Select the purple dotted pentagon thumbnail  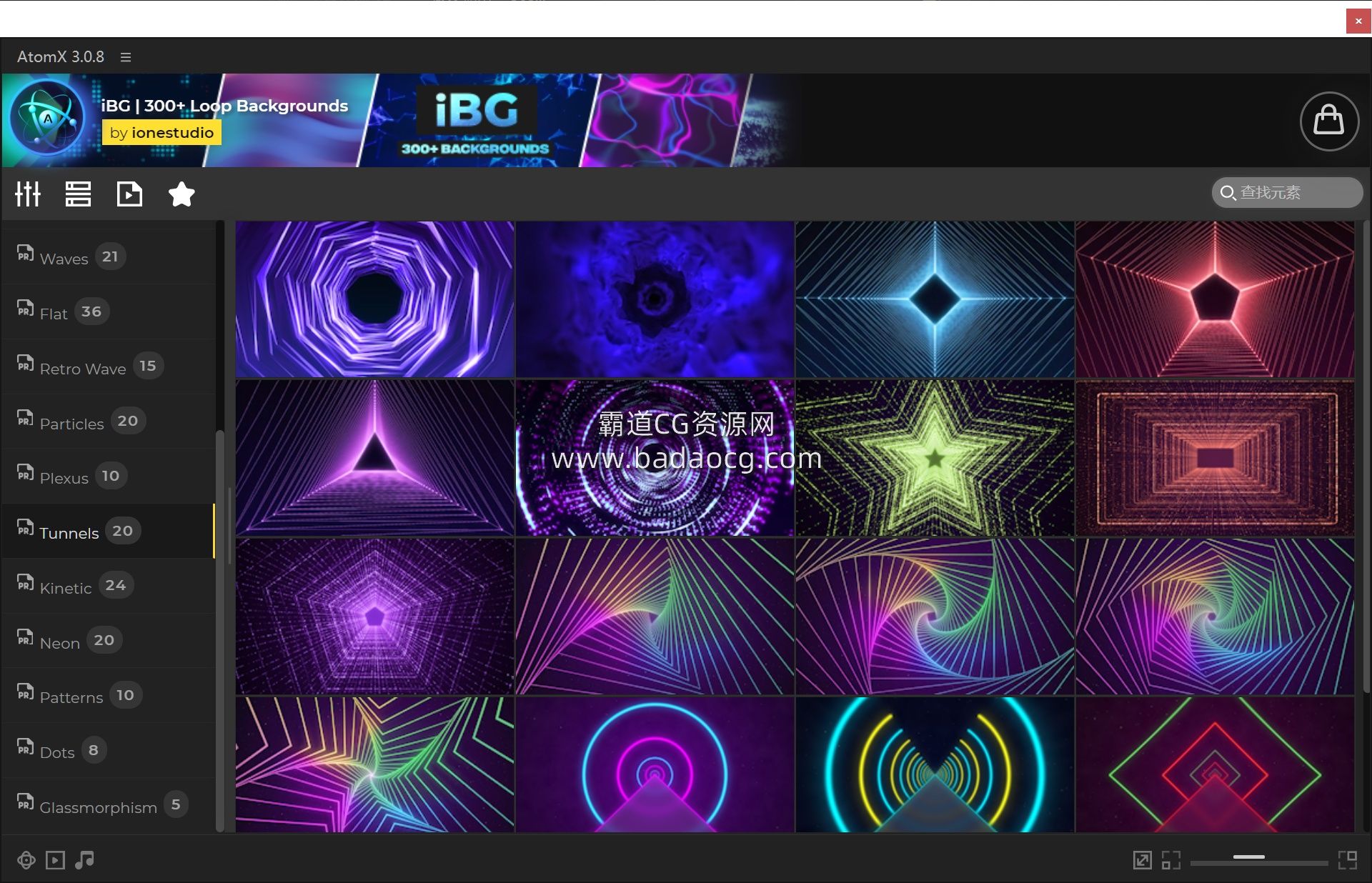(x=374, y=617)
